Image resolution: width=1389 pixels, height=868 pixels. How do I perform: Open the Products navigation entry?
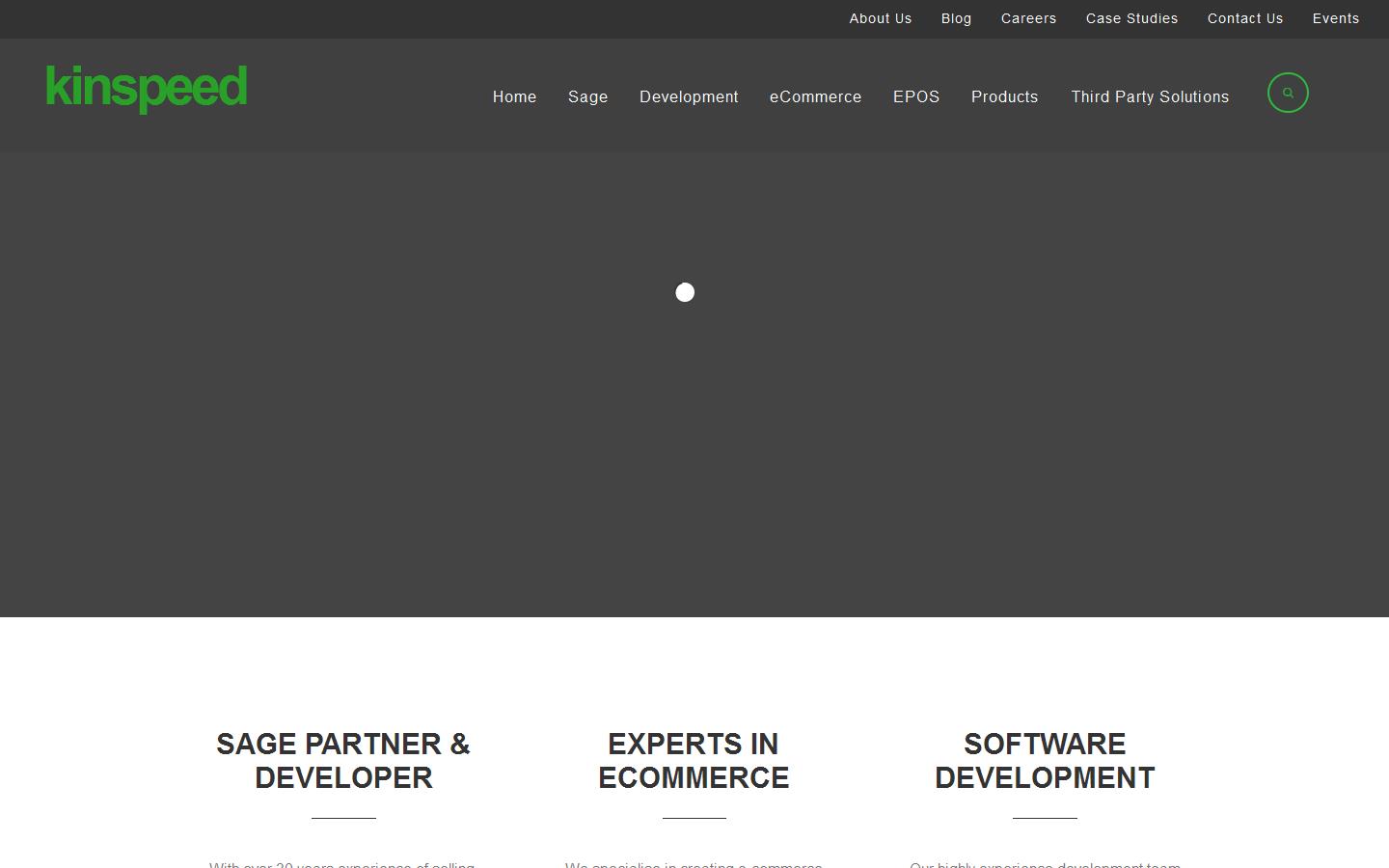coord(1004,96)
